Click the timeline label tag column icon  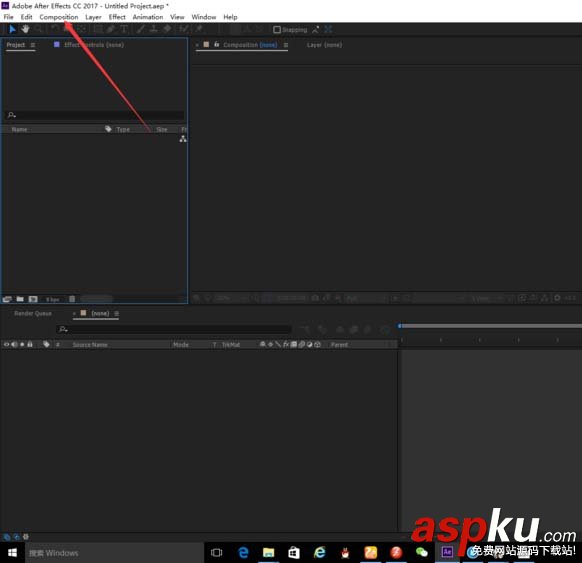coord(46,345)
